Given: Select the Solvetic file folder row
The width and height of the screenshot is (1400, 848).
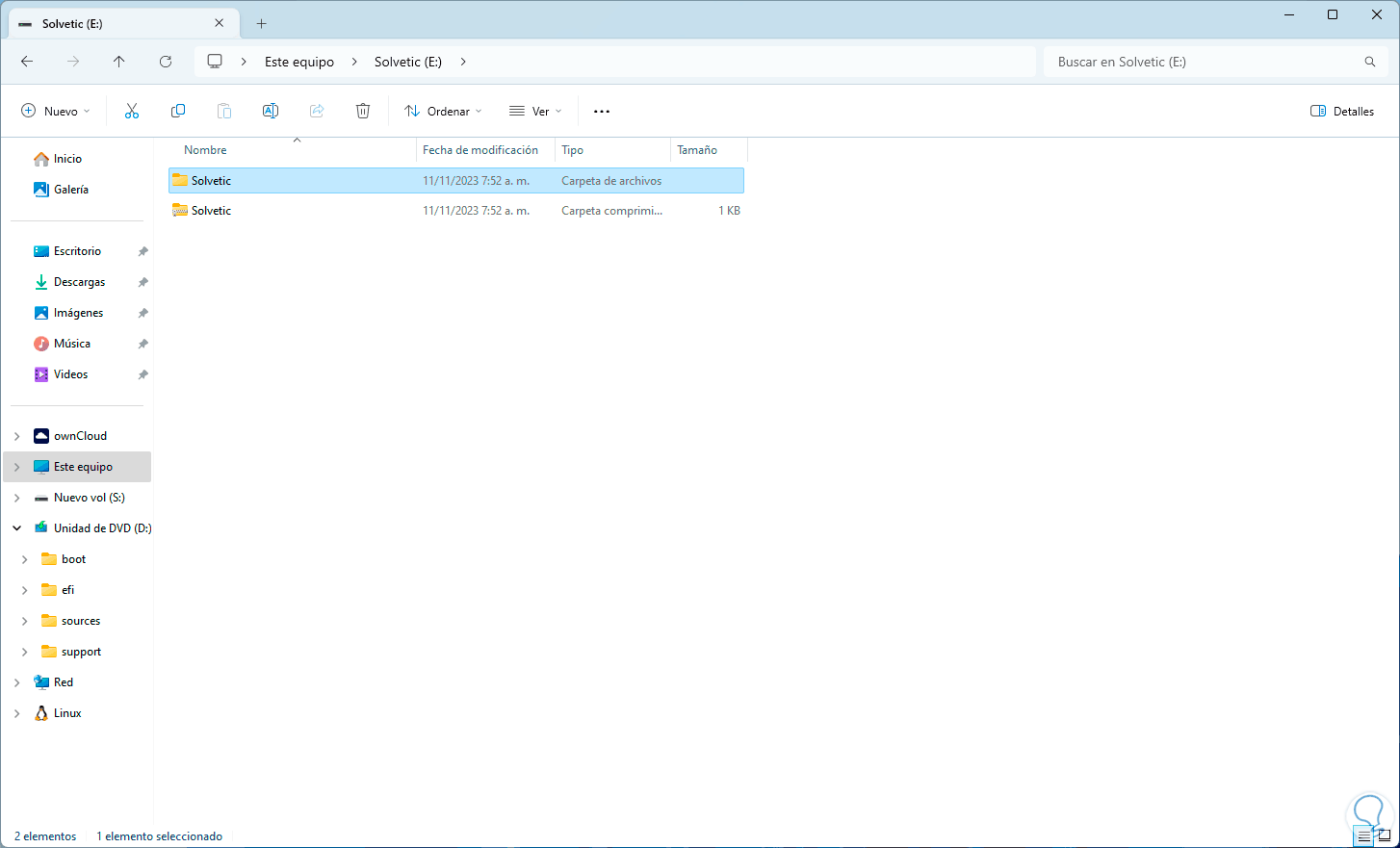Looking at the screenshot, I should (456, 181).
